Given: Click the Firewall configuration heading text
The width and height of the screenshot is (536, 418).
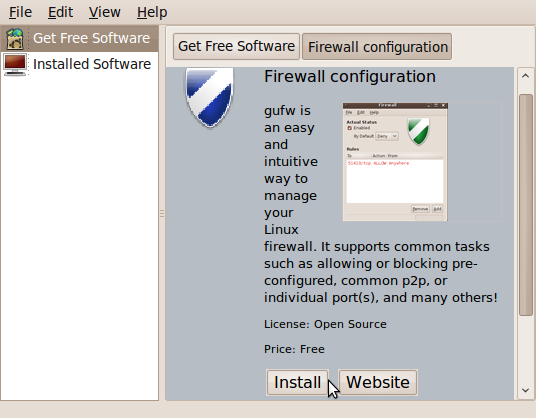Looking at the screenshot, I should coord(350,77).
